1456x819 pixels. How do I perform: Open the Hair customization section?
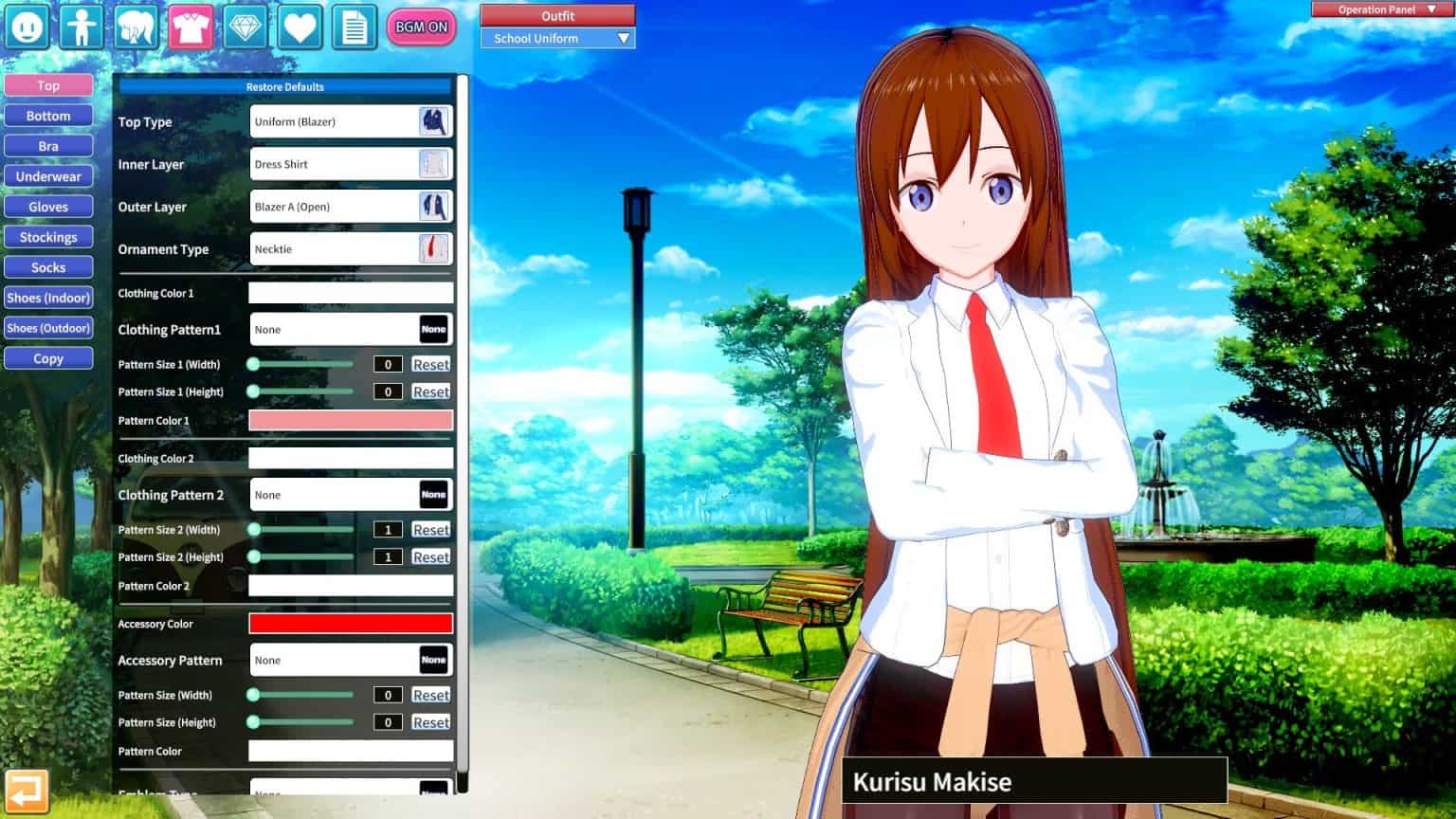(136, 27)
